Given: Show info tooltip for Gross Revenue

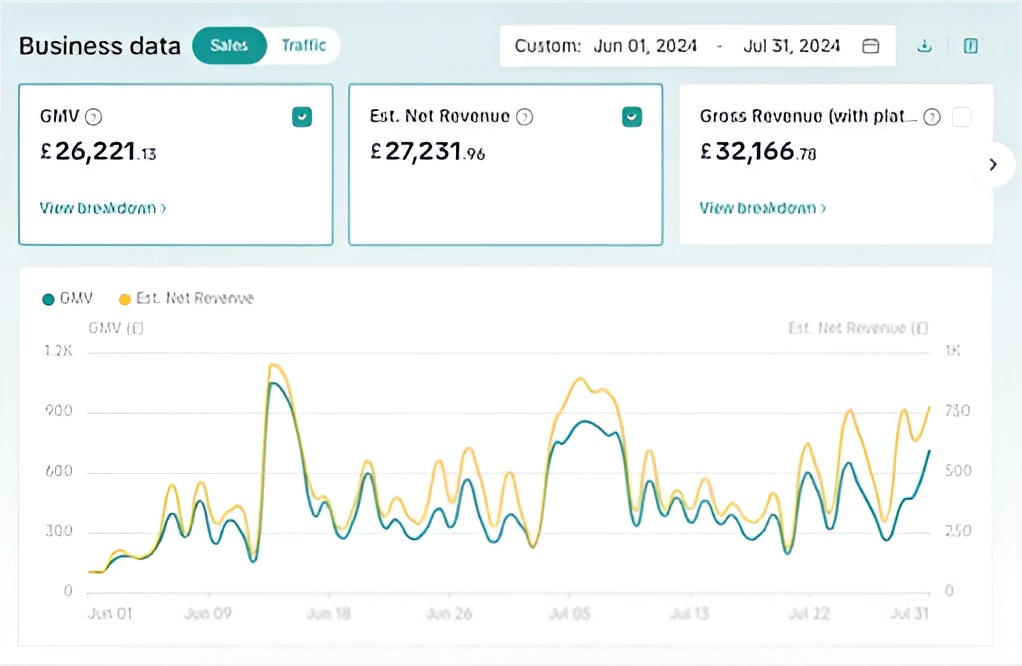Looking at the screenshot, I should pyautogui.click(x=932, y=117).
